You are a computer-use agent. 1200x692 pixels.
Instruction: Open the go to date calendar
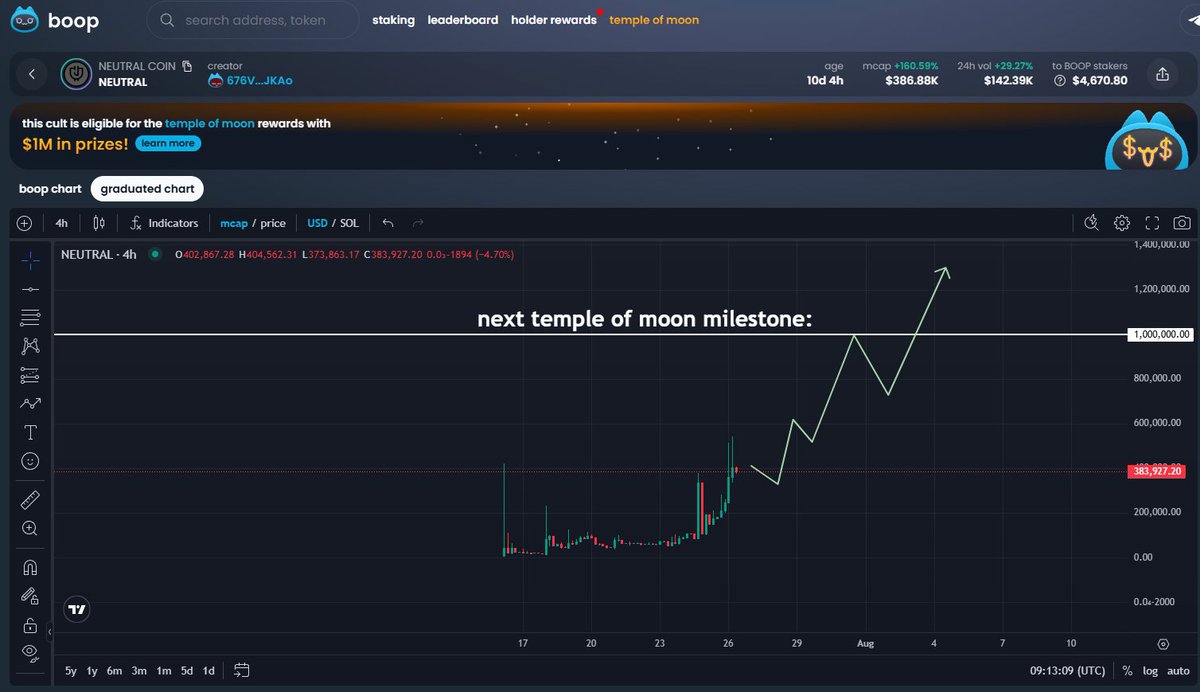(242, 670)
